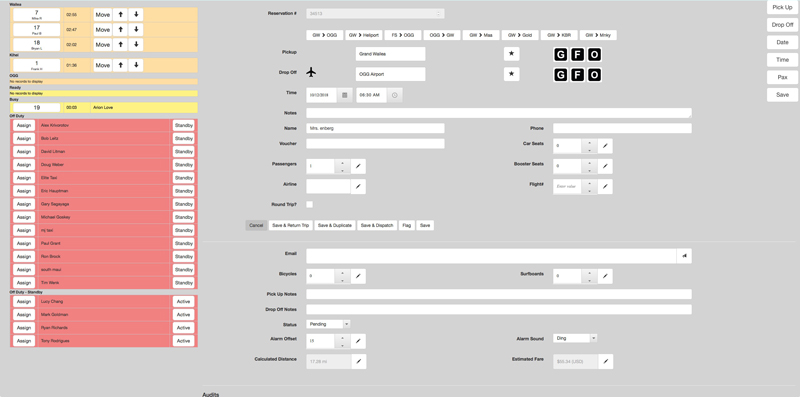The width and height of the screenshot is (800, 397).
Task: Put Alex Krivorotov on Standby
Action: point(184,125)
